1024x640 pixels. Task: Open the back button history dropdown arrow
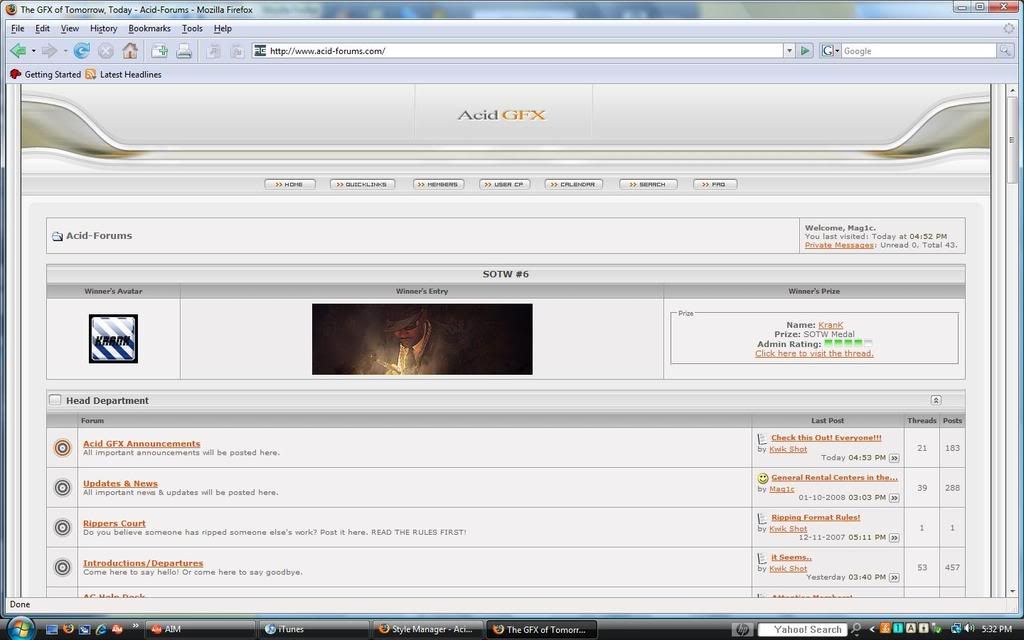coord(33,51)
